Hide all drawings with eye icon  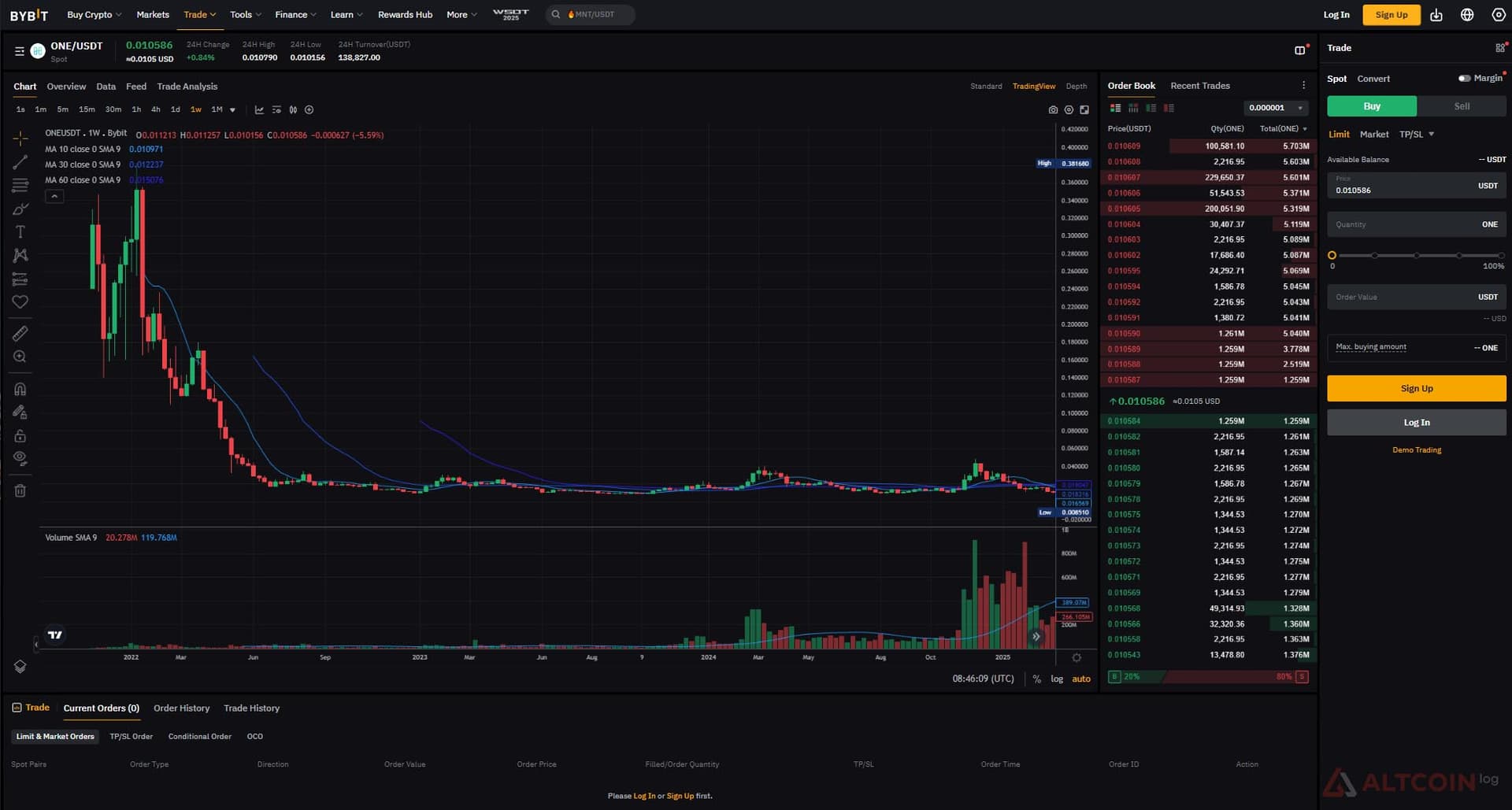[x=20, y=458]
